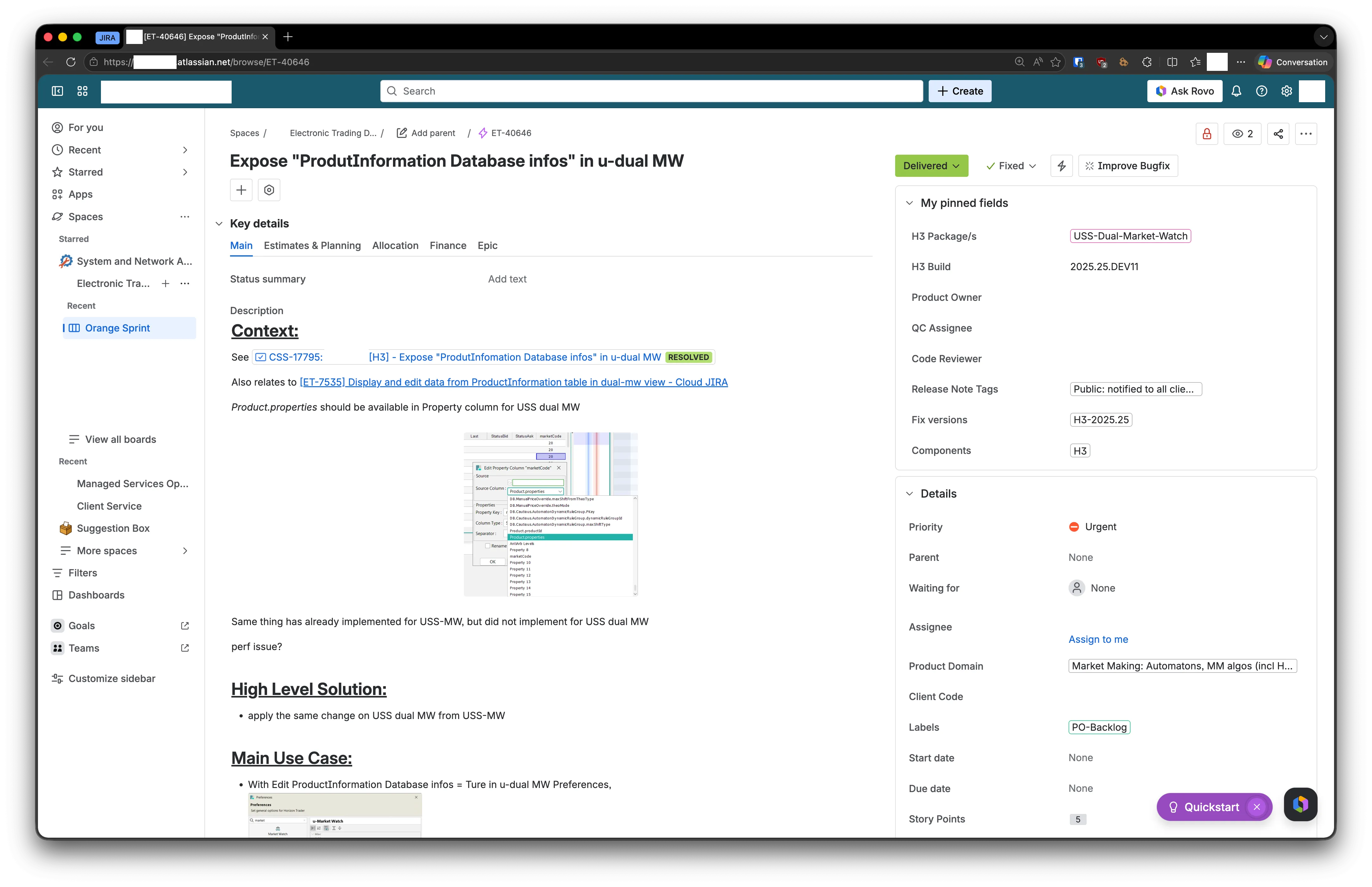Expand Recent in sidebar
Image resolution: width=1372 pixels, height=887 pixels.
[185, 150]
